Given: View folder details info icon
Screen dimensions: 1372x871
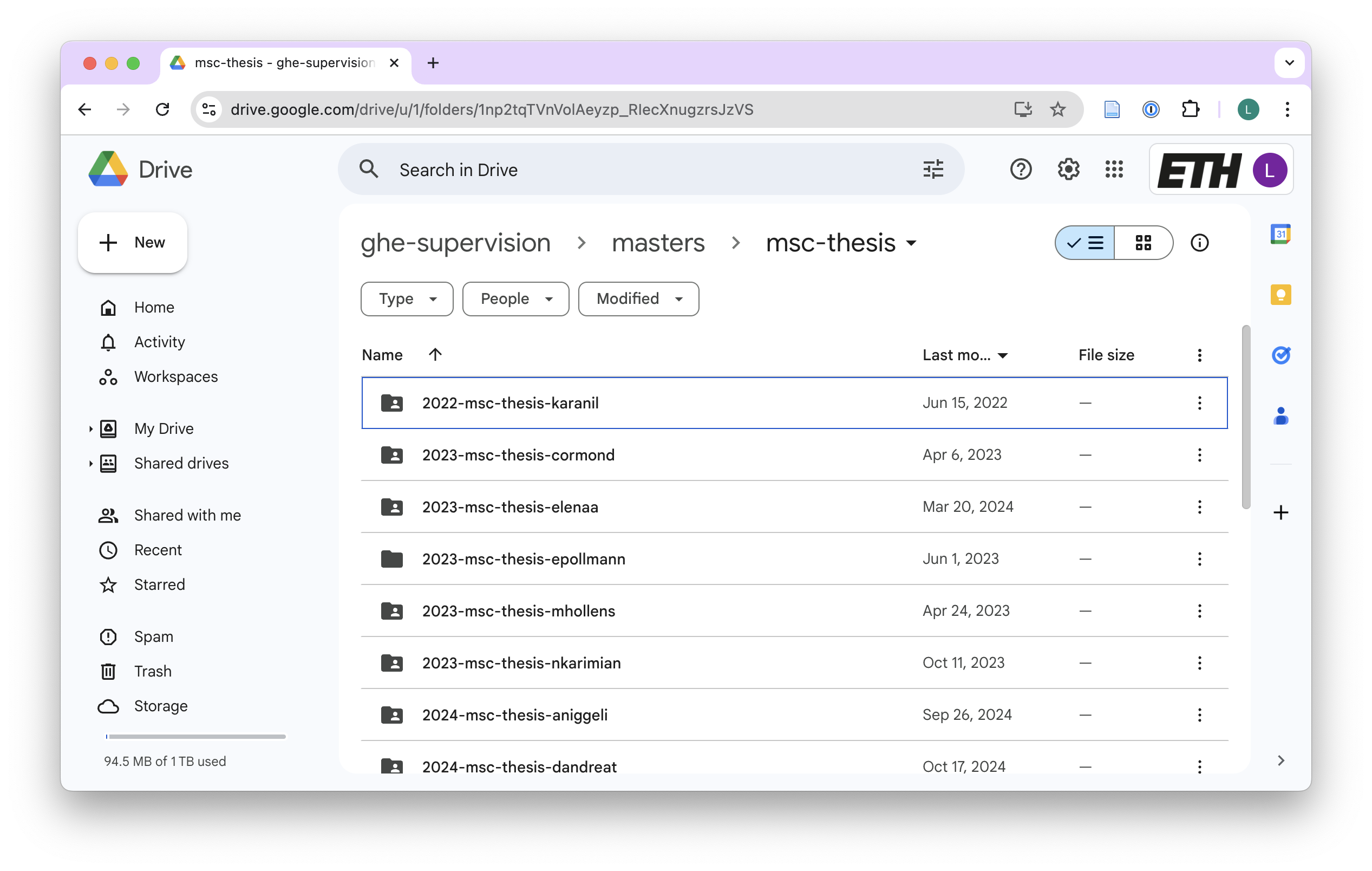Looking at the screenshot, I should [1199, 243].
